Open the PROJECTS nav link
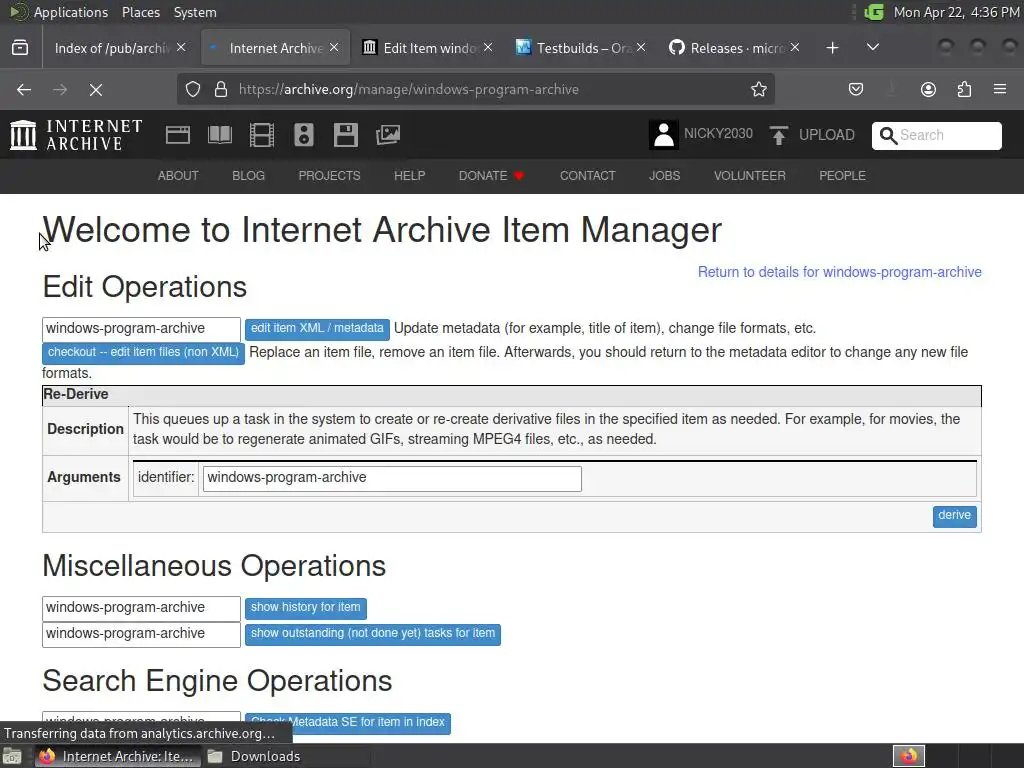Screen dimensions: 1024x768 click(x=329, y=176)
